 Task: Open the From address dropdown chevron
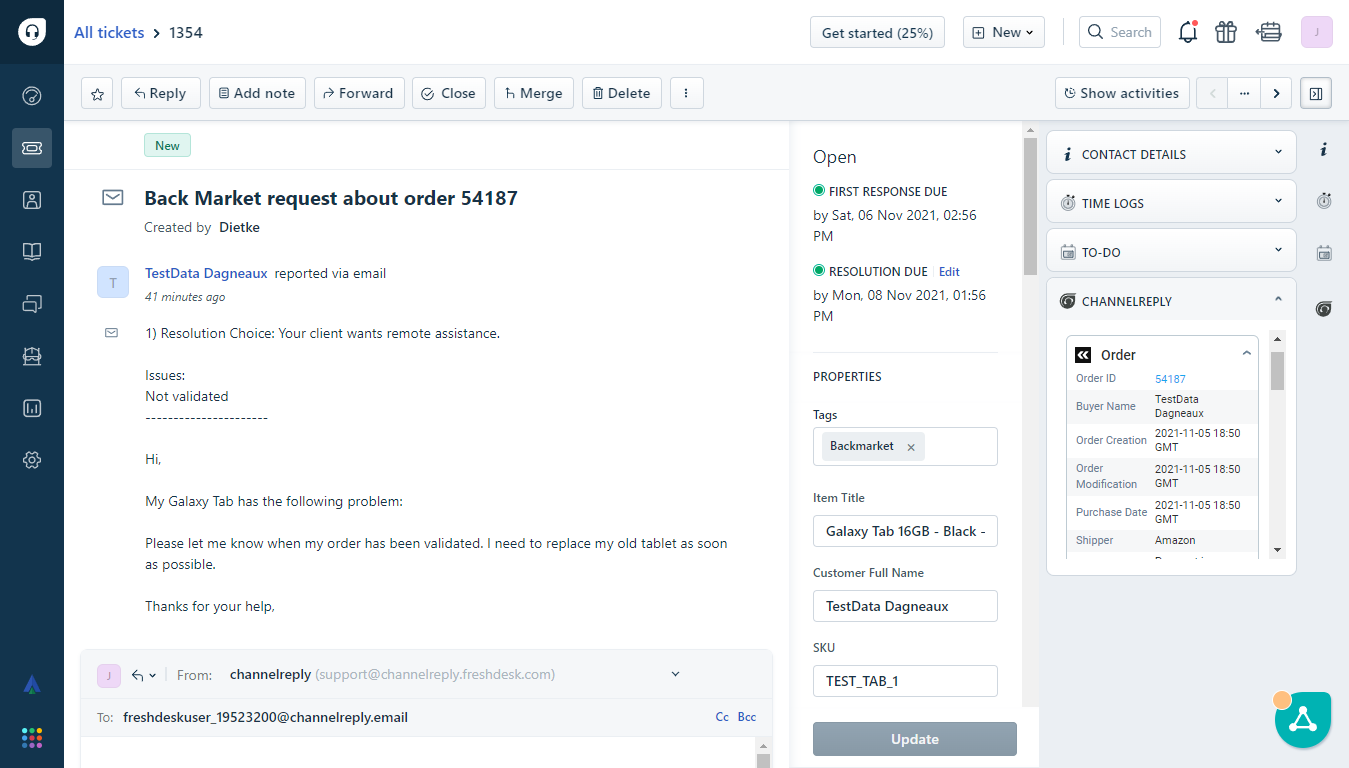point(675,674)
